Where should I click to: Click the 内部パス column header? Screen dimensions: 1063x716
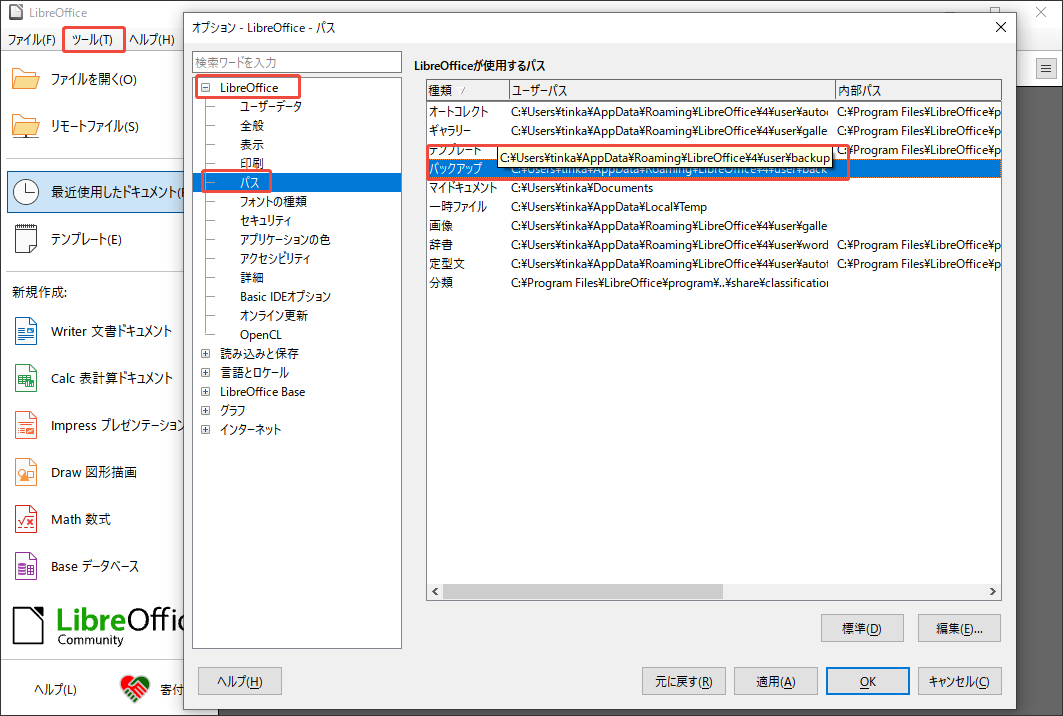918,90
